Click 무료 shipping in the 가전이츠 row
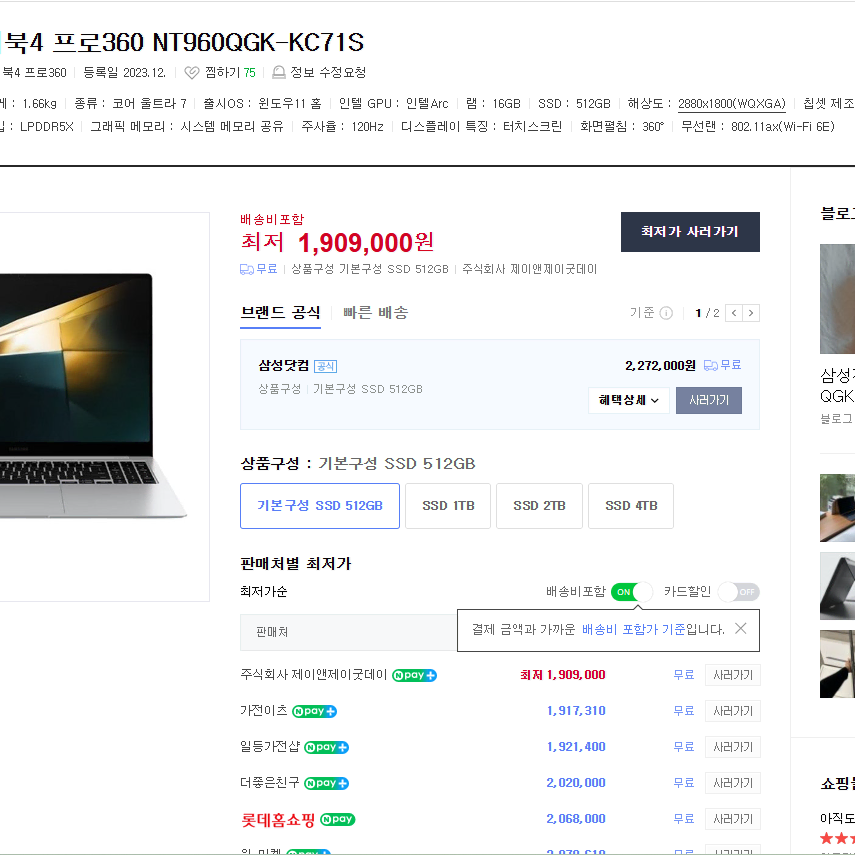This screenshot has width=855, height=855. (x=684, y=711)
